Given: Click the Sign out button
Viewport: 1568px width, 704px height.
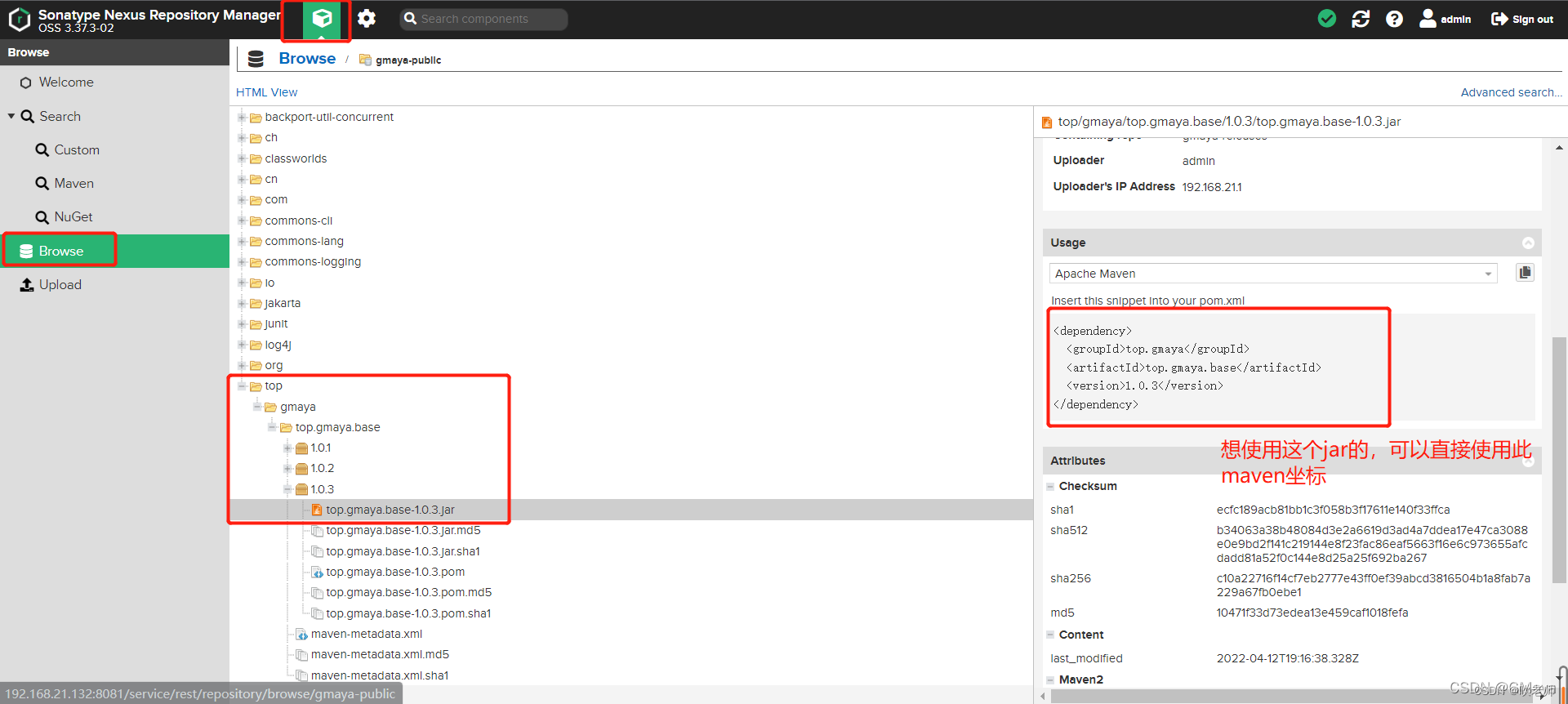Looking at the screenshot, I should tap(1522, 19).
